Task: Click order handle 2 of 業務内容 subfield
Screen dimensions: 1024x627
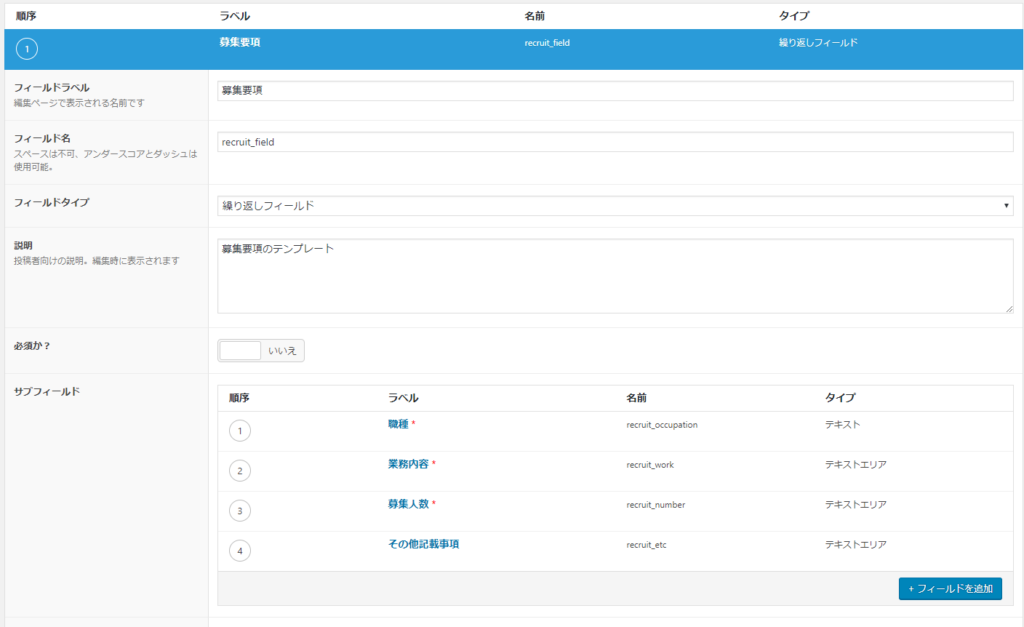Action: pos(239,471)
